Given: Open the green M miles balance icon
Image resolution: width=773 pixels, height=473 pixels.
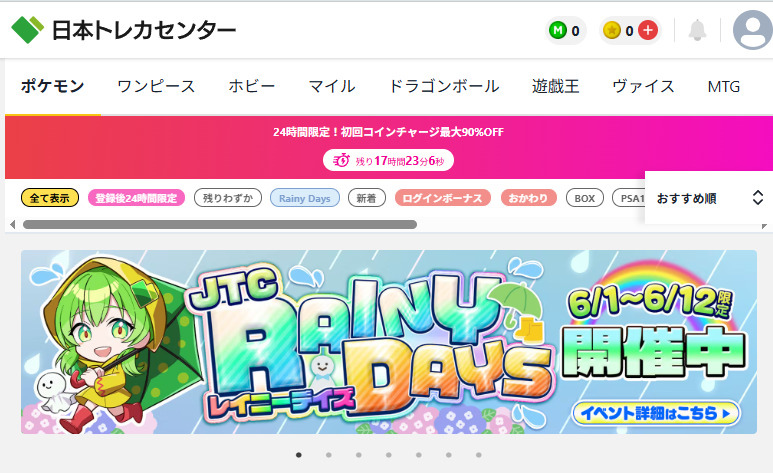Looking at the screenshot, I should (x=558, y=31).
